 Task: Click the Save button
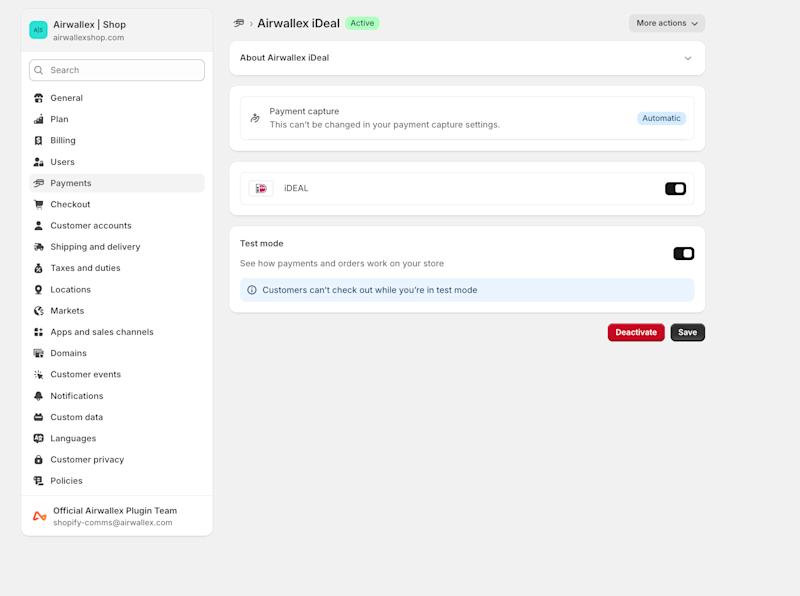coord(687,332)
